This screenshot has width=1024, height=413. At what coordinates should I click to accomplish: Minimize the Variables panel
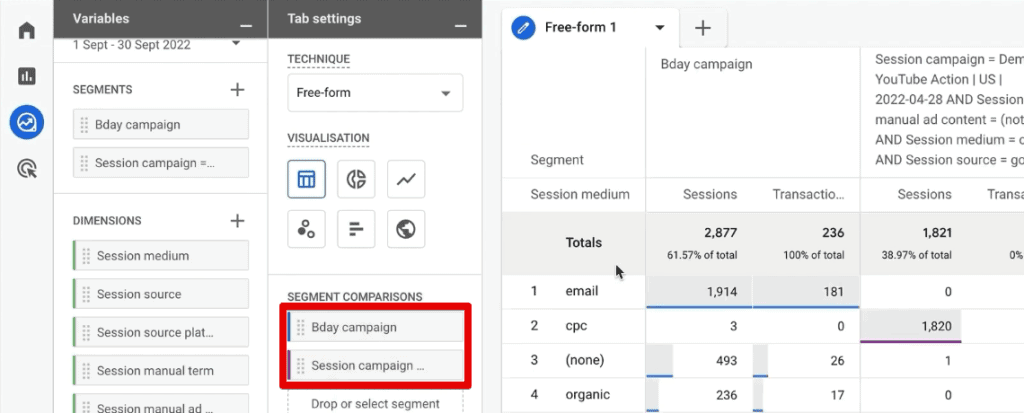(246, 25)
